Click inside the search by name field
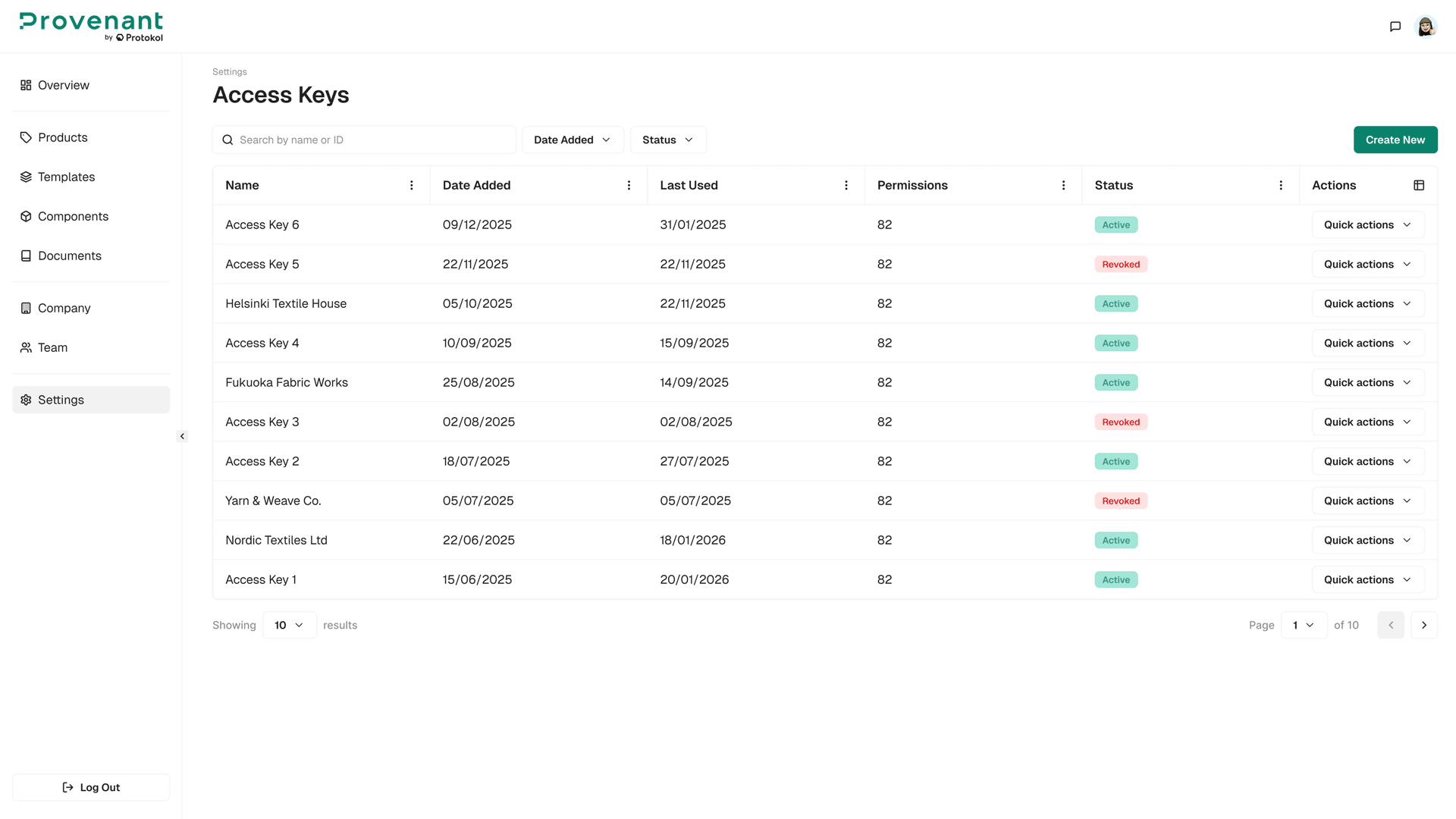1456x819 pixels. 364,140
